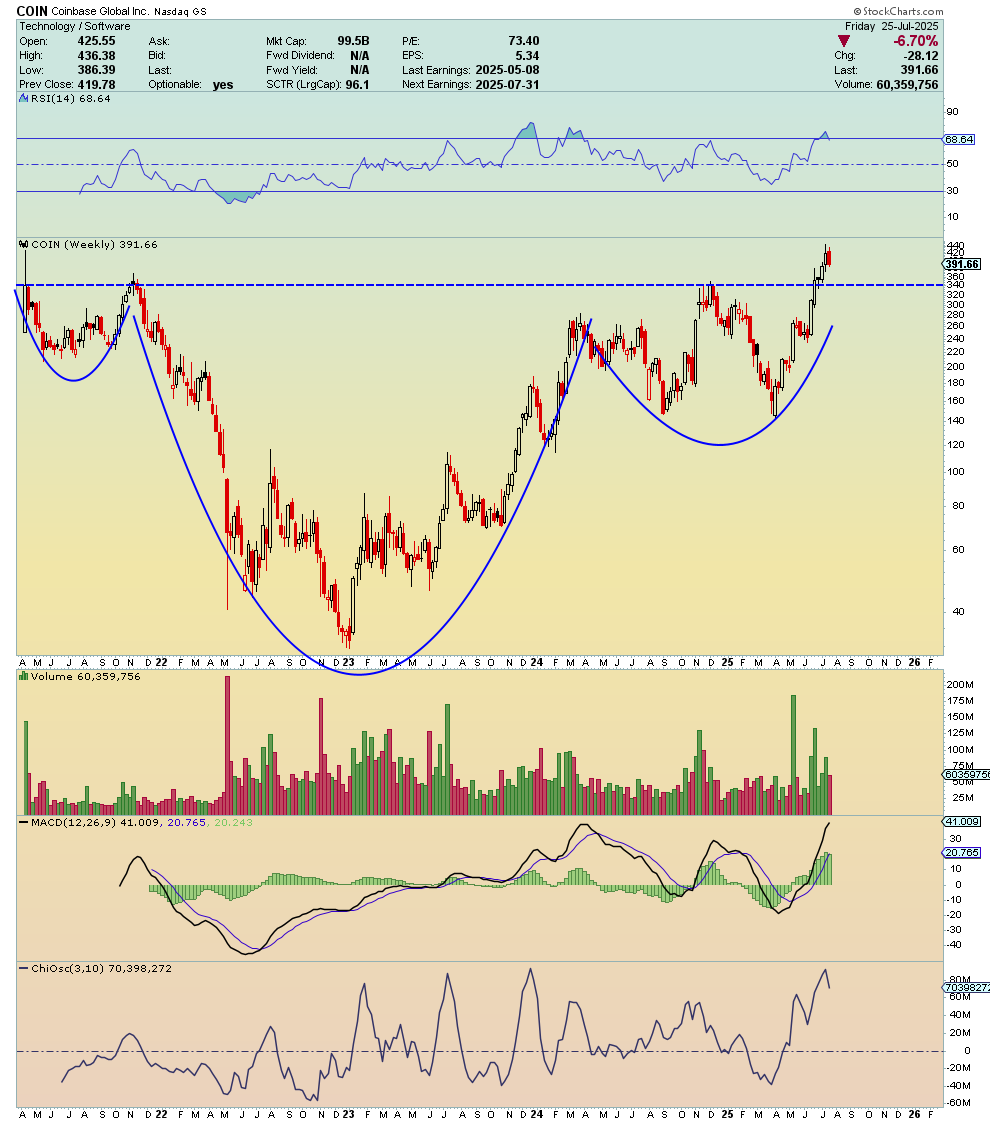990x1124 pixels.
Task: Click the Open value 425.55
Action: 96,41
